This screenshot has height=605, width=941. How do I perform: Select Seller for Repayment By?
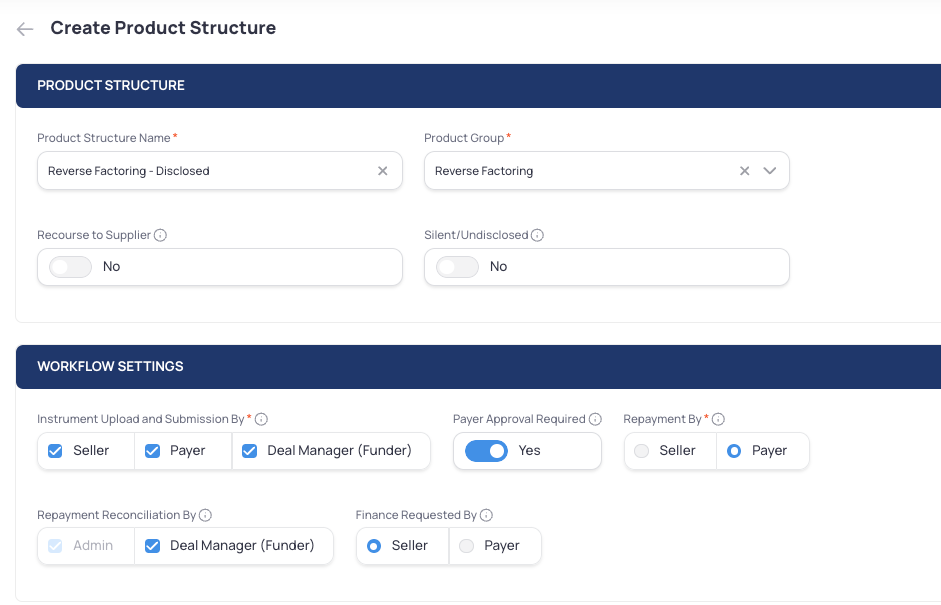[642, 451]
